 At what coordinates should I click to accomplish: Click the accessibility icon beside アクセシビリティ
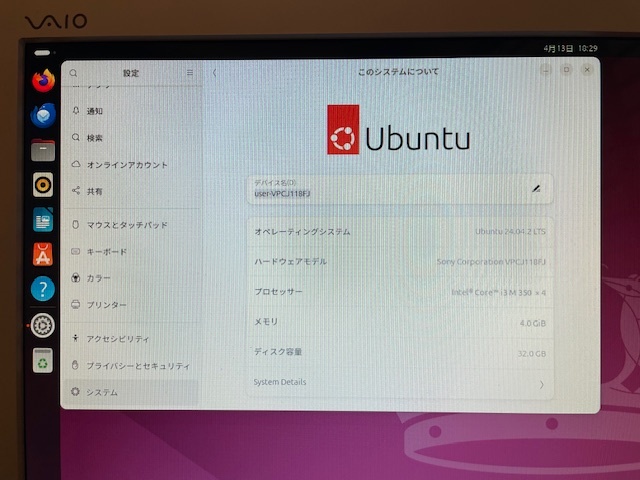pos(76,338)
